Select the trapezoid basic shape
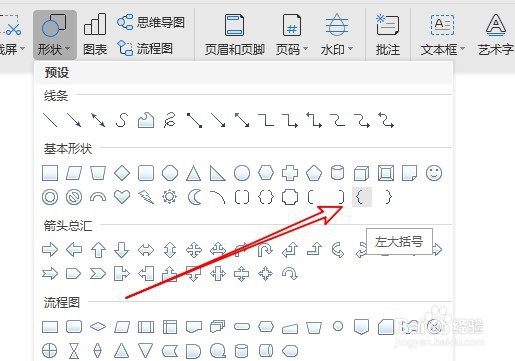This screenshot has height=361, width=515. [x=98, y=173]
